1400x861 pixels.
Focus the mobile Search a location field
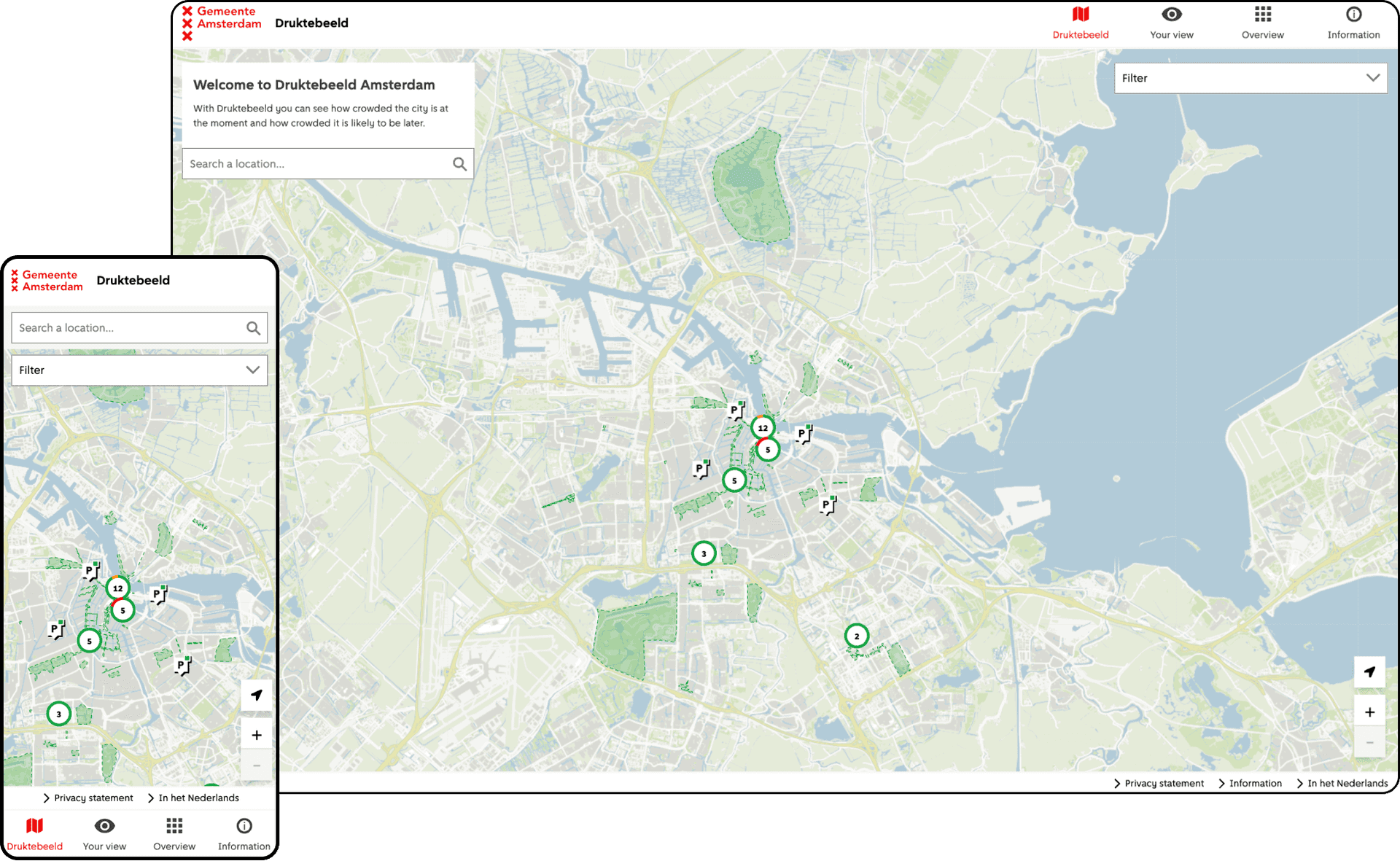pos(139,328)
